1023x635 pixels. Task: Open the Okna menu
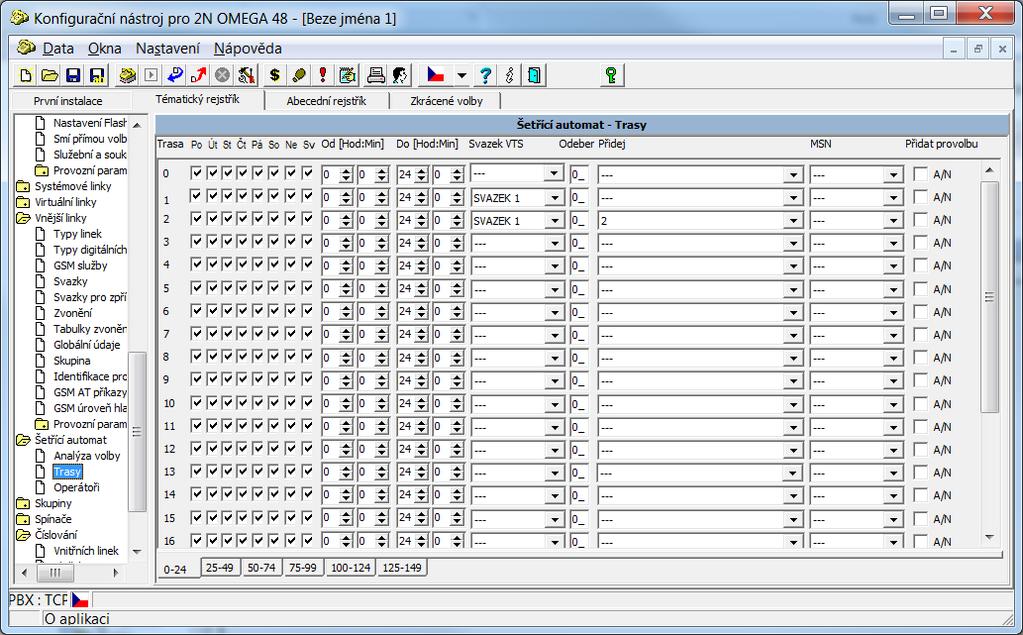(x=104, y=48)
